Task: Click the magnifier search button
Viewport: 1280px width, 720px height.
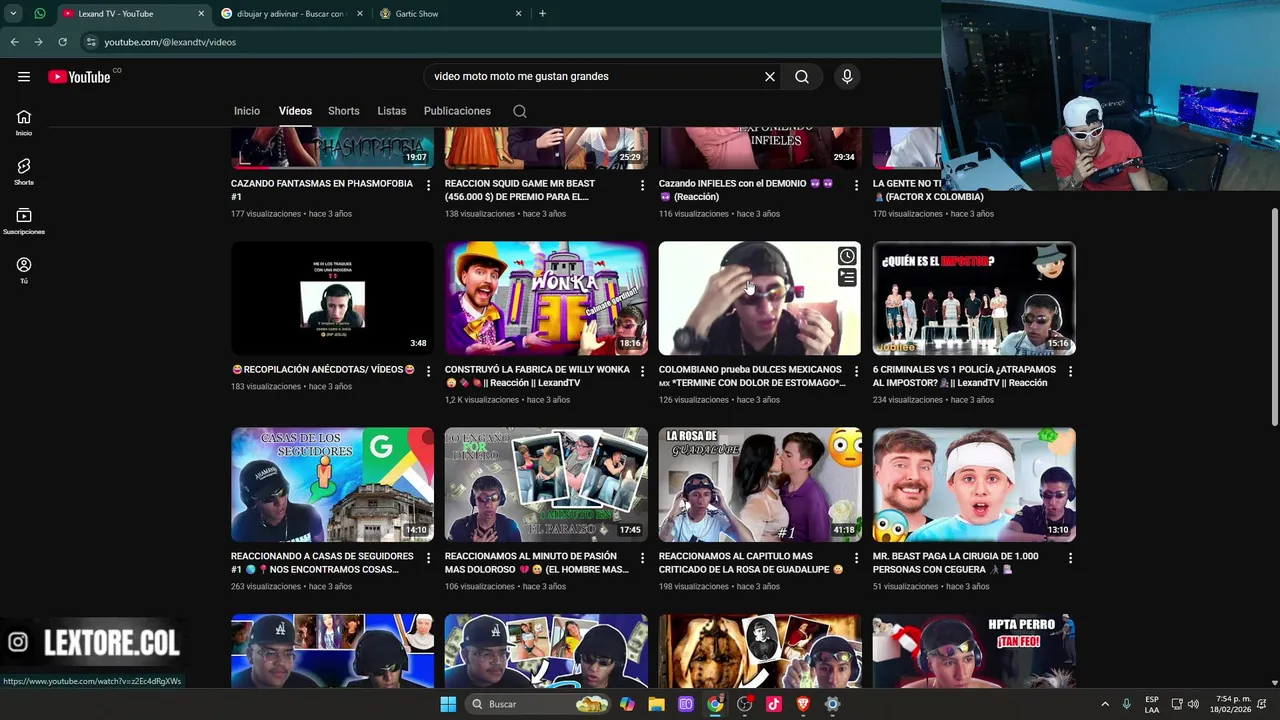Action: tap(802, 77)
